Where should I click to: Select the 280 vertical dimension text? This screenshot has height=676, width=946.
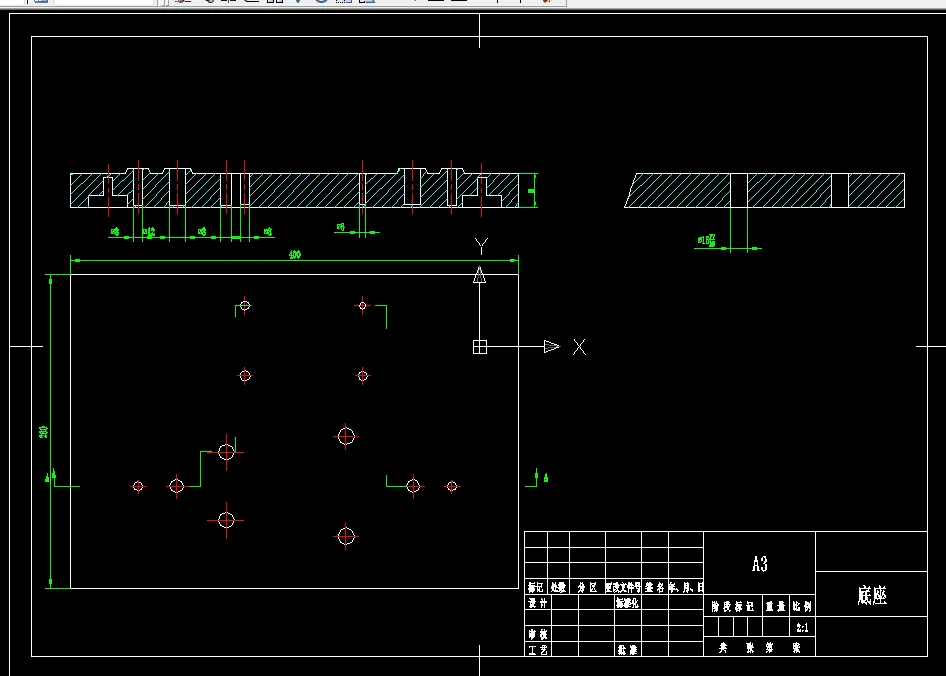coord(43,432)
